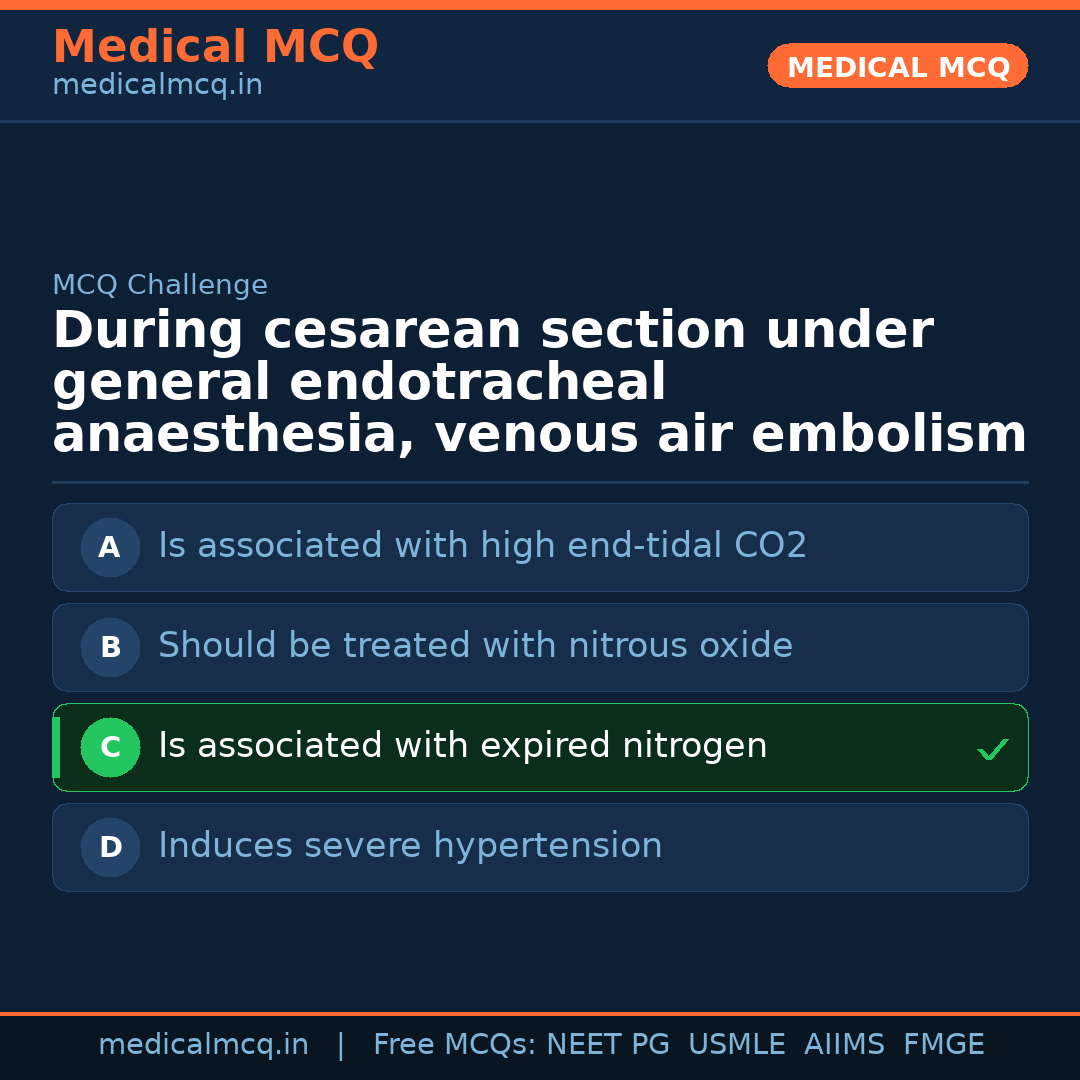Open the medicalmcq.in link under the header title
This screenshot has height=1080, width=1080.
tap(157, 86)
